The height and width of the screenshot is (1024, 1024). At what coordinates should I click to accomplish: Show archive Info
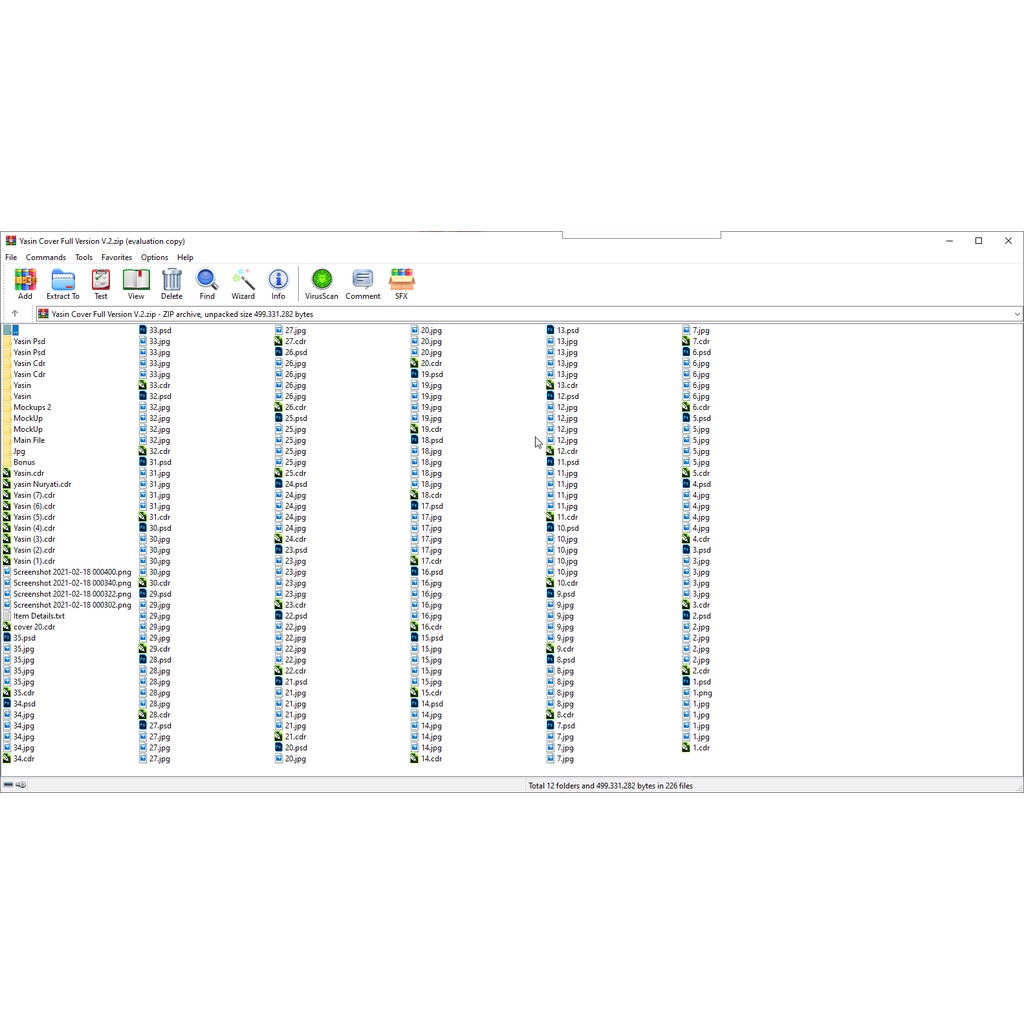(x=278, y=284)
